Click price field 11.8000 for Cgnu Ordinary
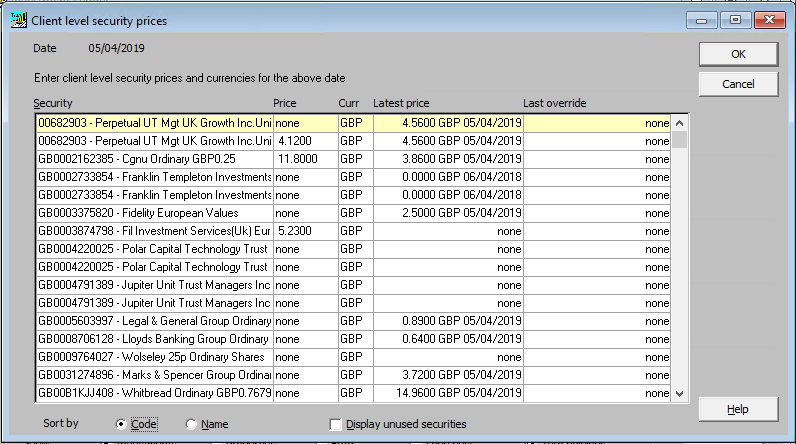The width and height of the screenshot is (796, 444). coord(306,159)
